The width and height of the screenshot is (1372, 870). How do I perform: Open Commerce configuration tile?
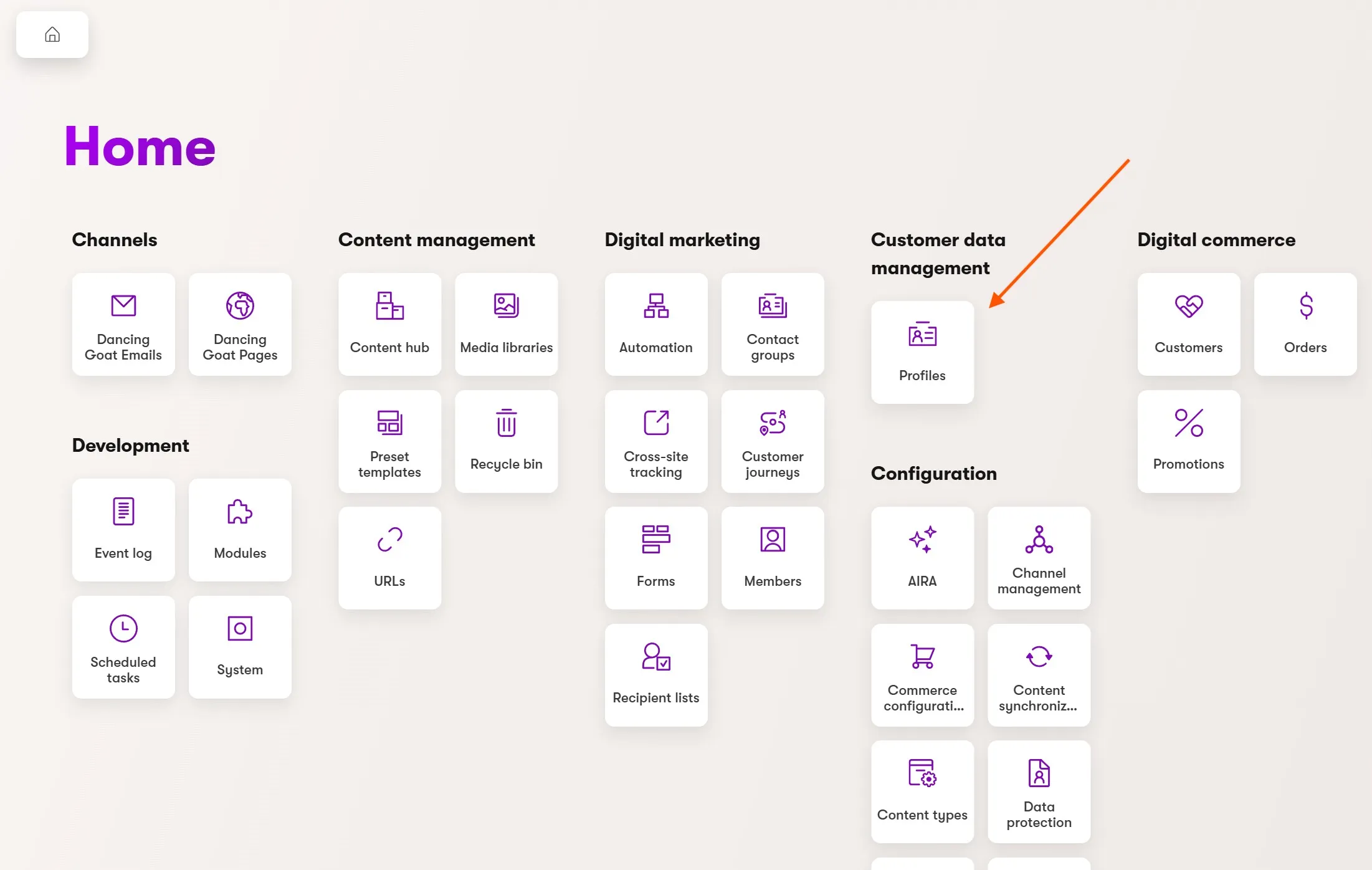pos(922,675)
